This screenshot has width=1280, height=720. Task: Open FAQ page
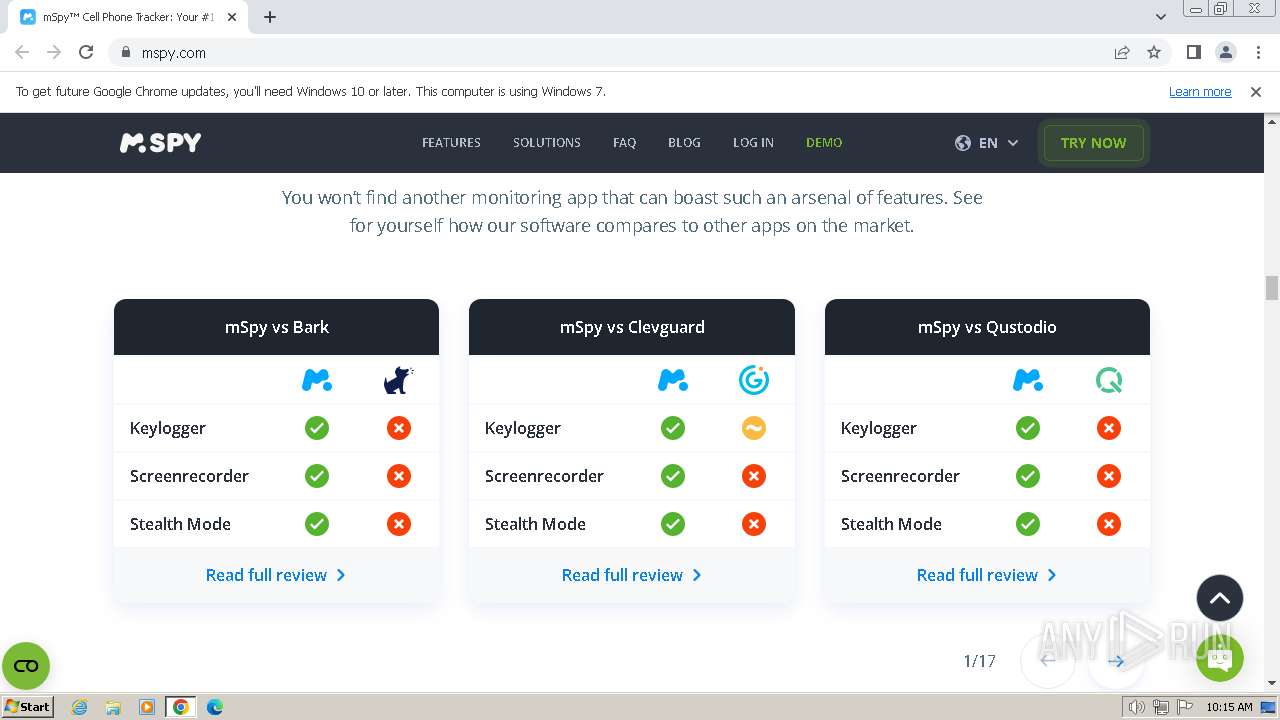pyautogui.click(x=624, y=143)
